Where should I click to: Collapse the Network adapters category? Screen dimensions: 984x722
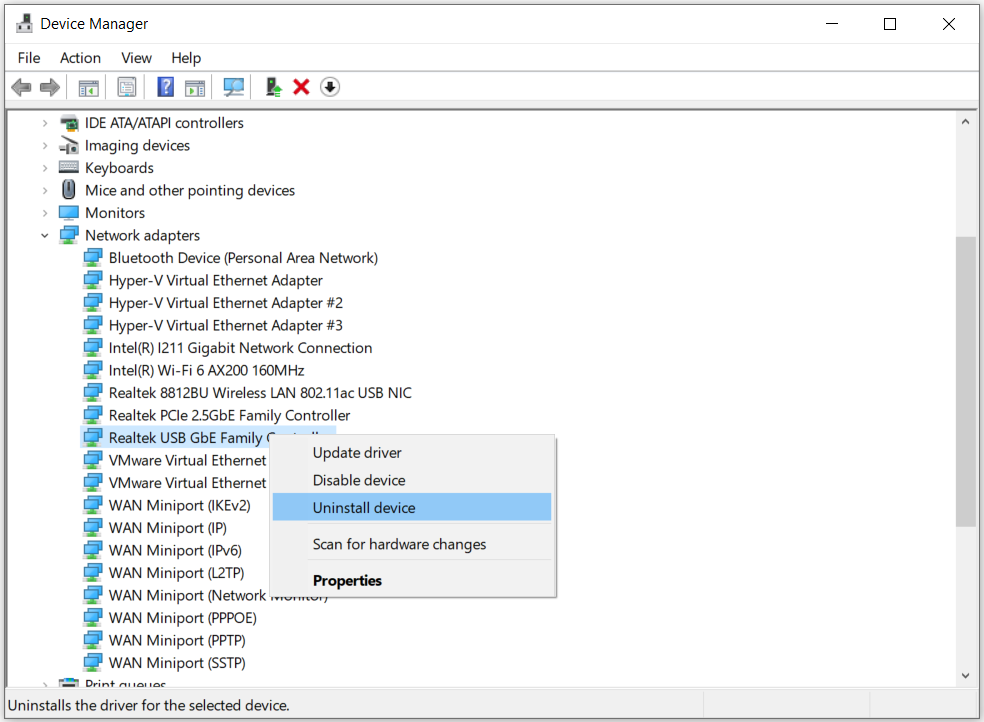(x=44, y=236)
